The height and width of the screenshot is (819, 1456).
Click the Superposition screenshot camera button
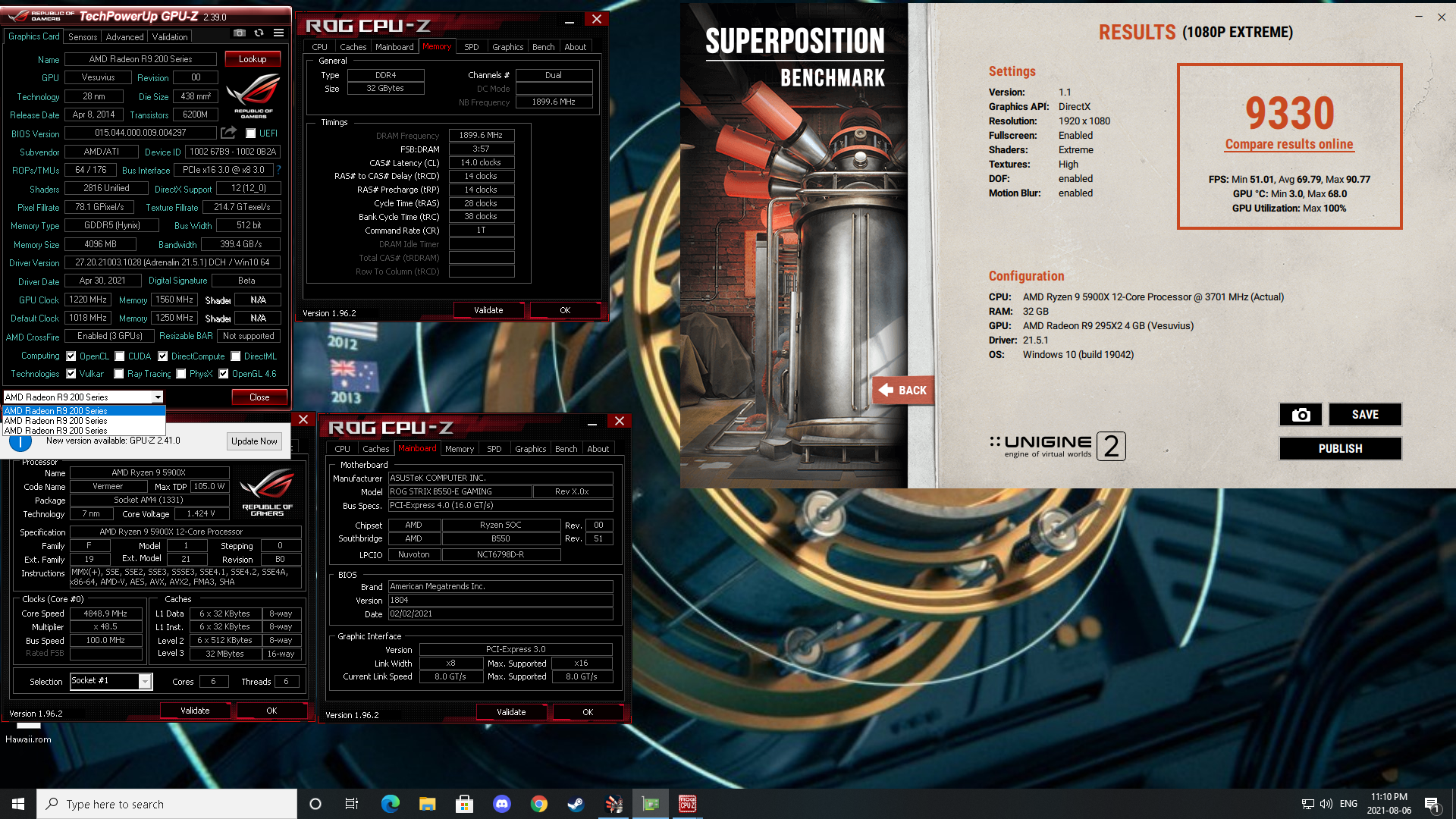[1301, 415]
